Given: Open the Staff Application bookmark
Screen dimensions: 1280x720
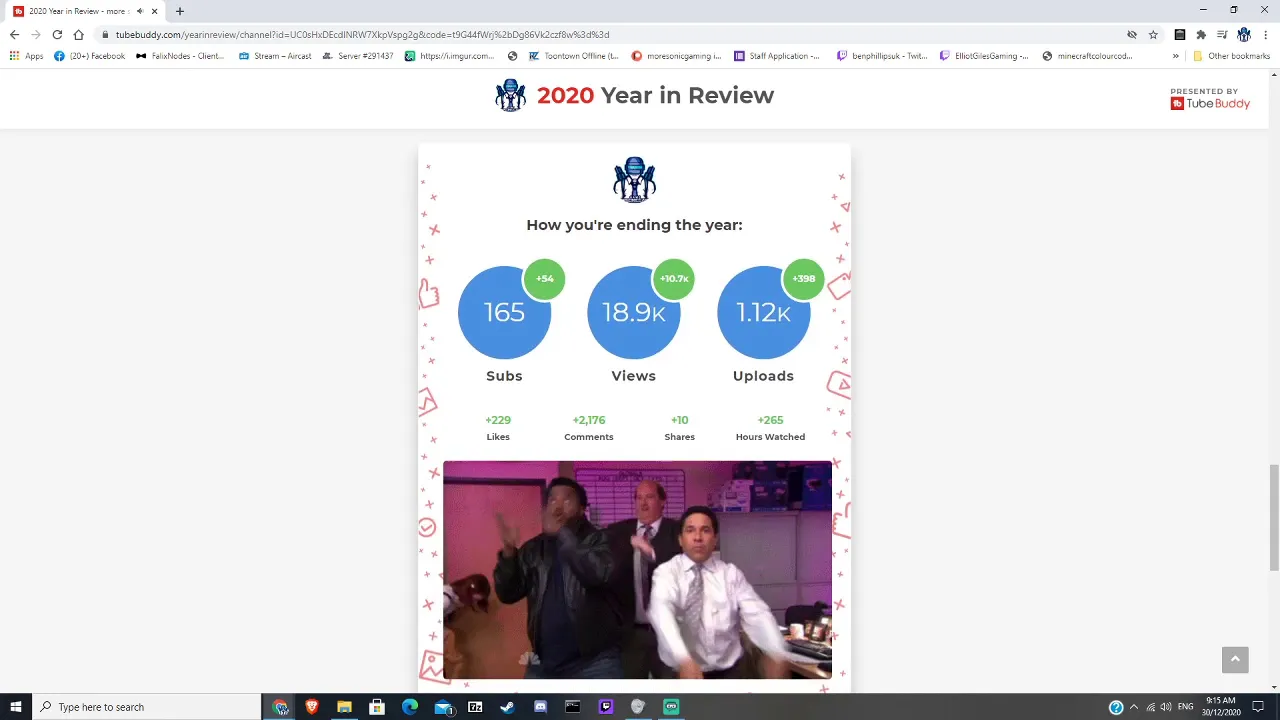Looking at the screenshot, I should point(777,56).
